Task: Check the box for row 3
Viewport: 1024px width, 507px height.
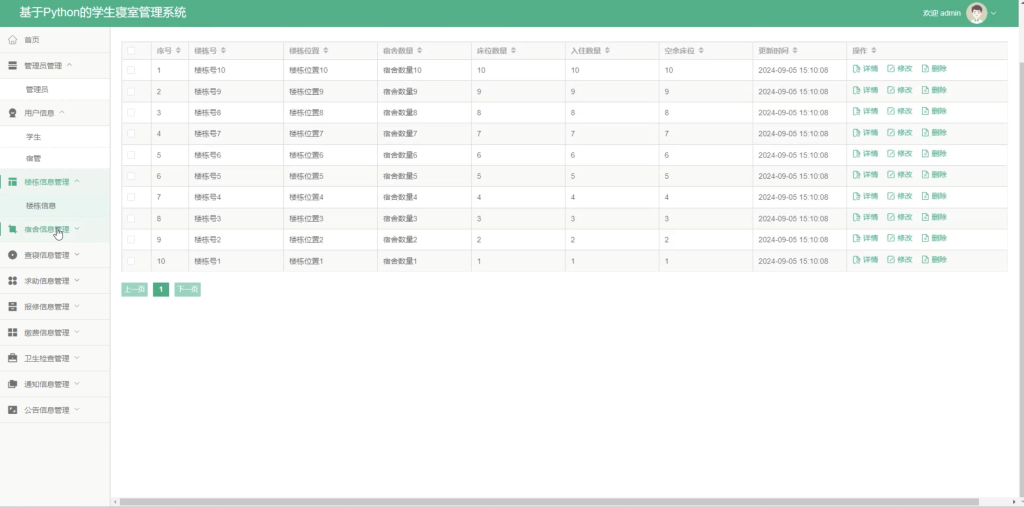Action: click(131, 112)
